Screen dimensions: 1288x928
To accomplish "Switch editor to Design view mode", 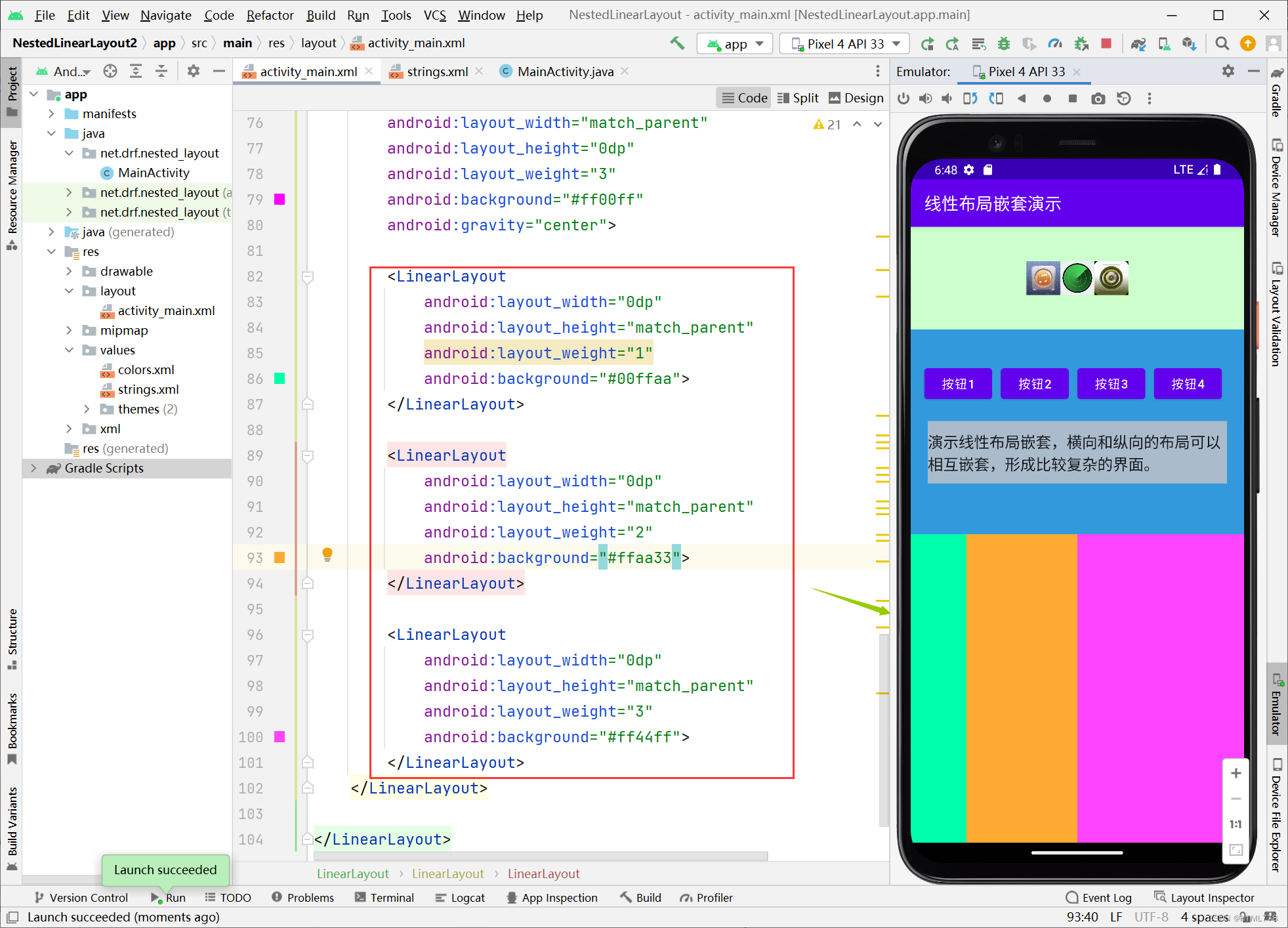I will (856, 98).
